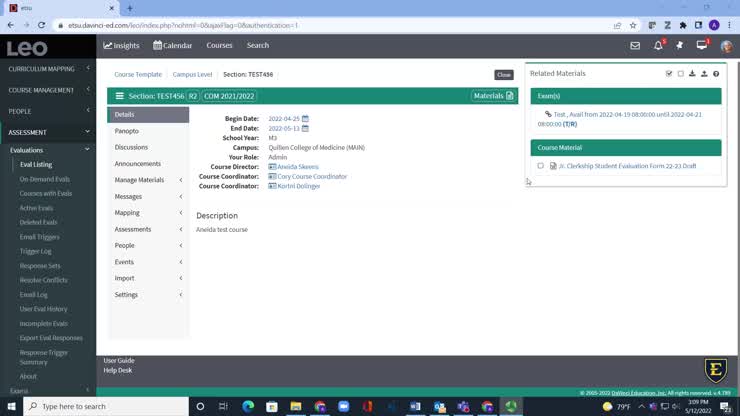Go to Campus Level breadcrumb

click(192, 75)
